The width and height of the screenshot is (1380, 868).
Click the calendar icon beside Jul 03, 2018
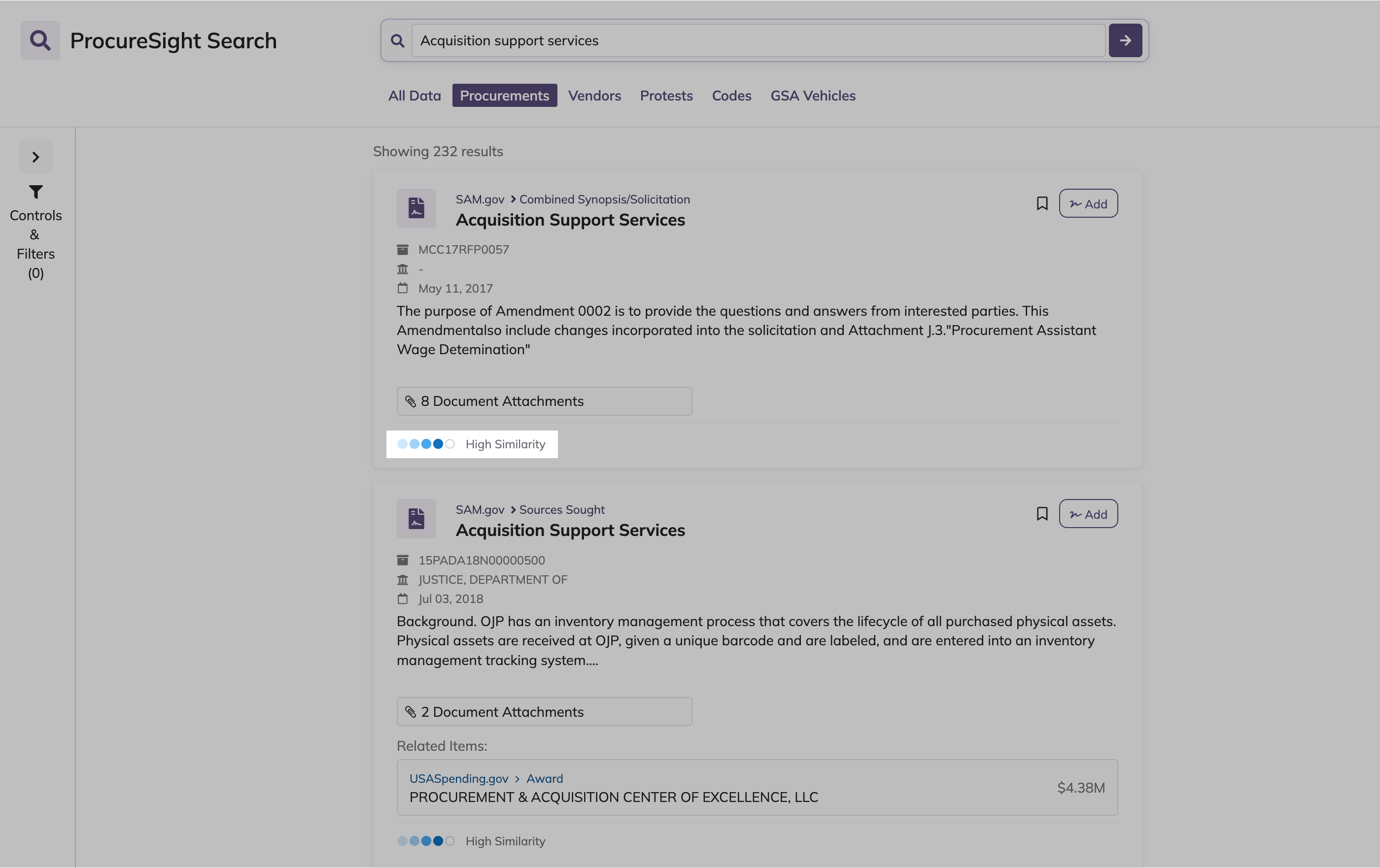402,599
